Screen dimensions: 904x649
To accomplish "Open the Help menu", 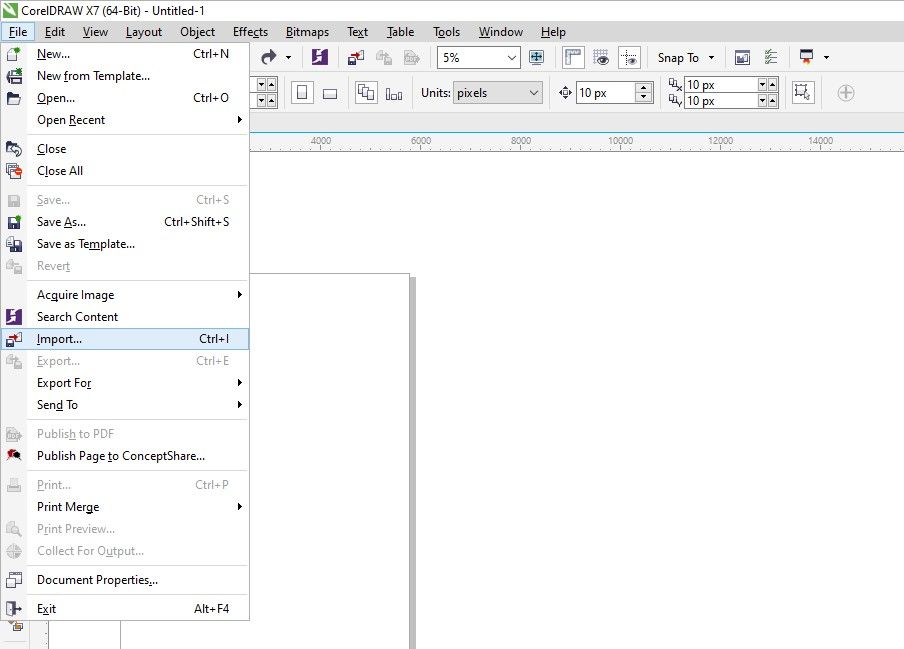I will click(x=553, y=32).
